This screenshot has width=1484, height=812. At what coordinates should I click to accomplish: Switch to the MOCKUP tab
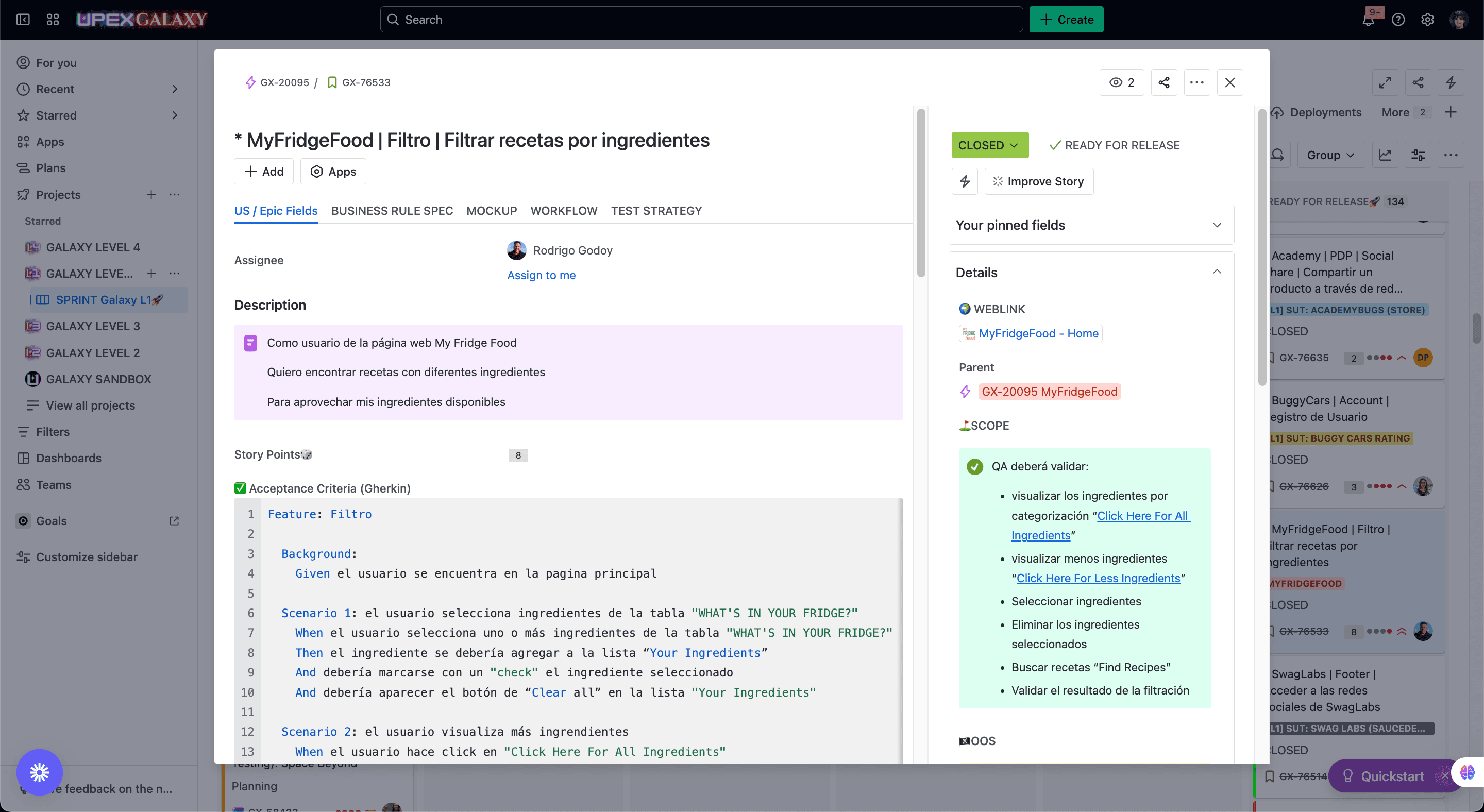tap(492, 211)
